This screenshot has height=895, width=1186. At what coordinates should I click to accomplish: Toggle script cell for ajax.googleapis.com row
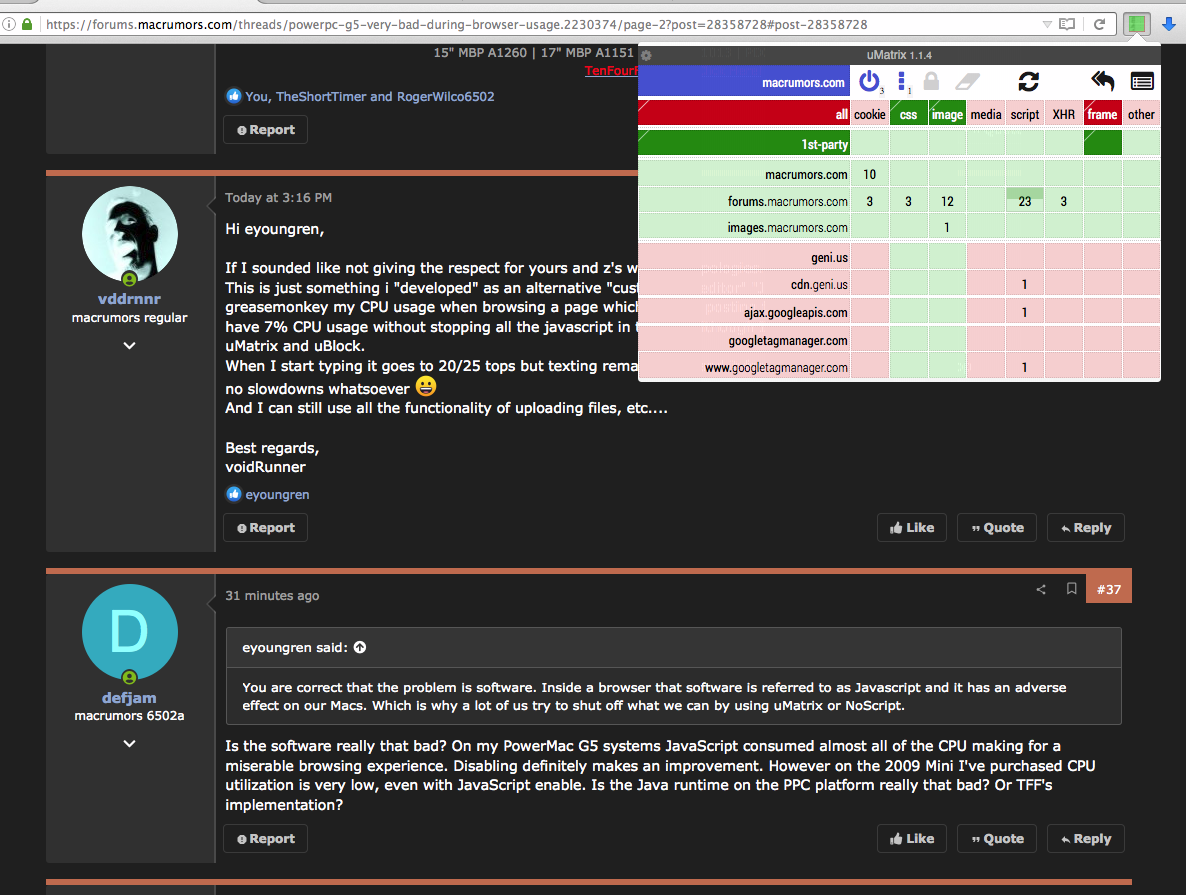coord(1025,312)
